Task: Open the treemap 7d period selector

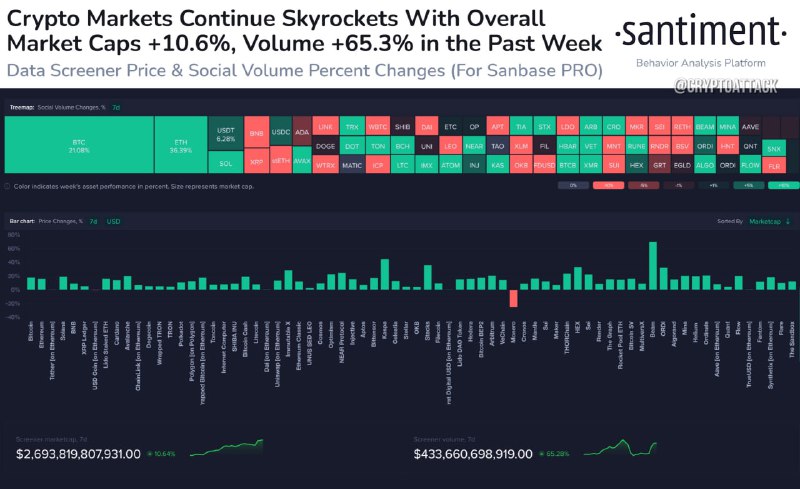Action: point(116,108)
